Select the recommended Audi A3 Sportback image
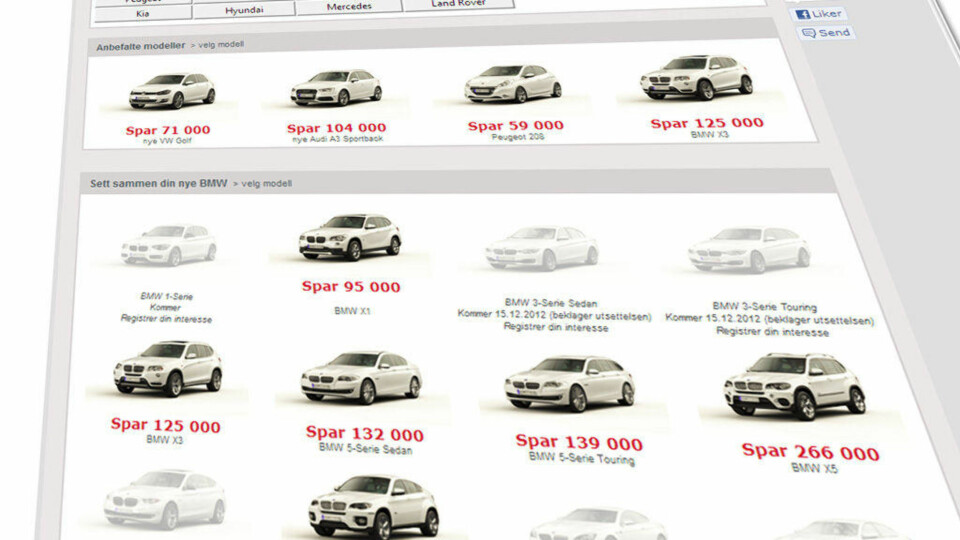The height and width of the screenshot is (540, 960). click(x=336, y=88)
